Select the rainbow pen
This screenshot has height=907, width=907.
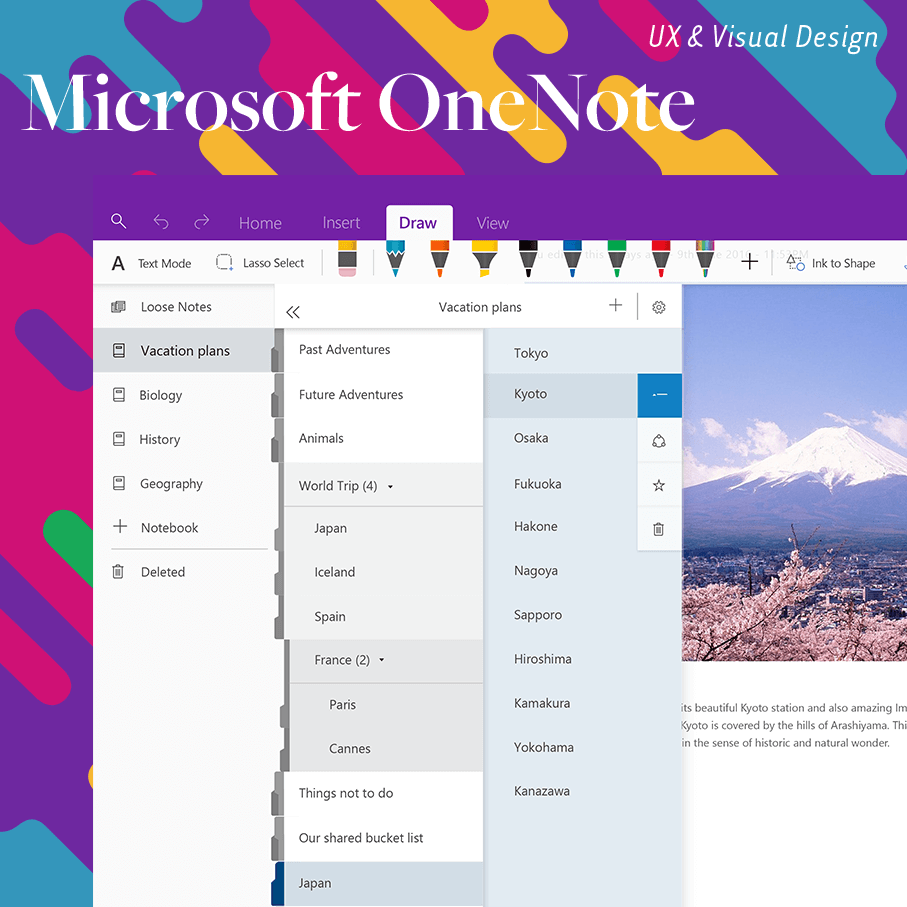coord(705,259)
